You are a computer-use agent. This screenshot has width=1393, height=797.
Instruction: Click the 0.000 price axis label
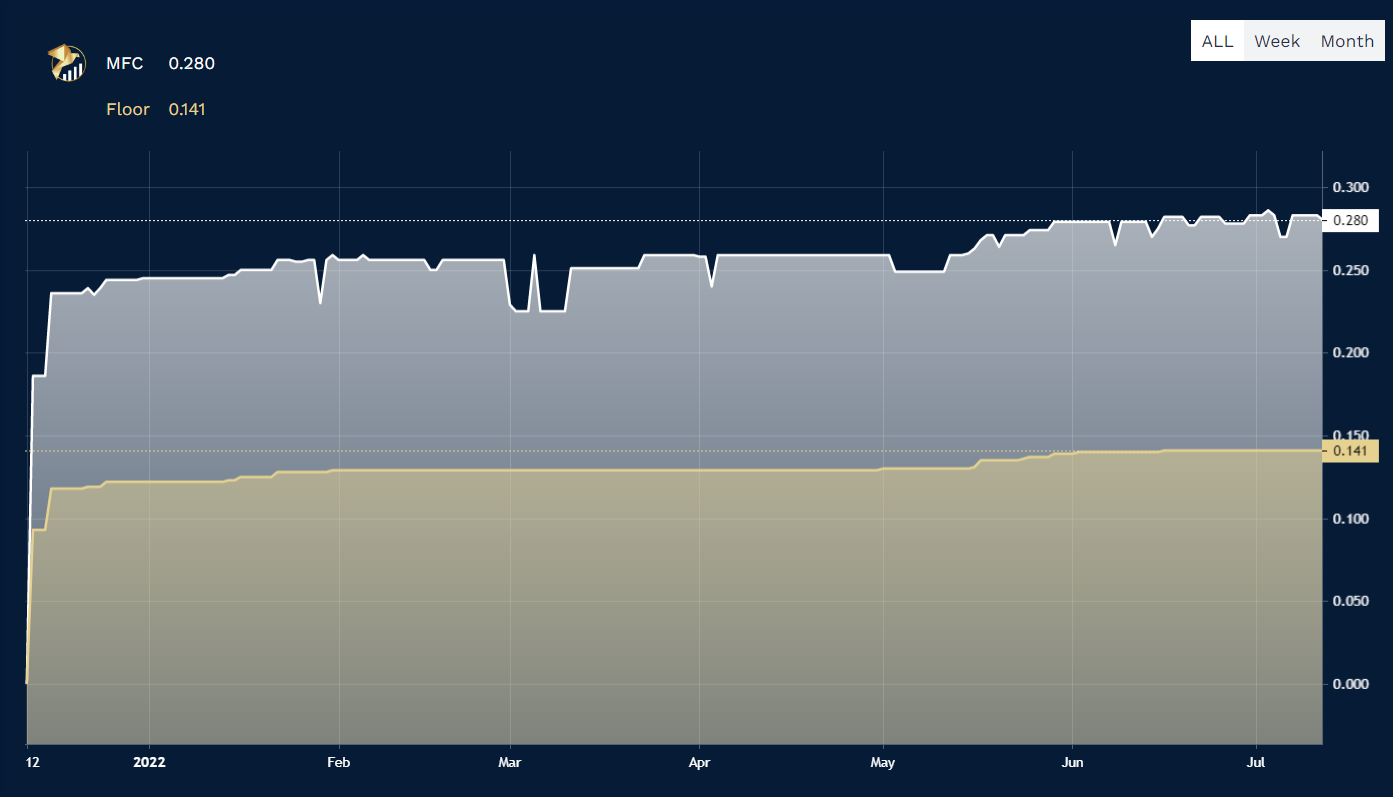click(x=1350, y=684)
